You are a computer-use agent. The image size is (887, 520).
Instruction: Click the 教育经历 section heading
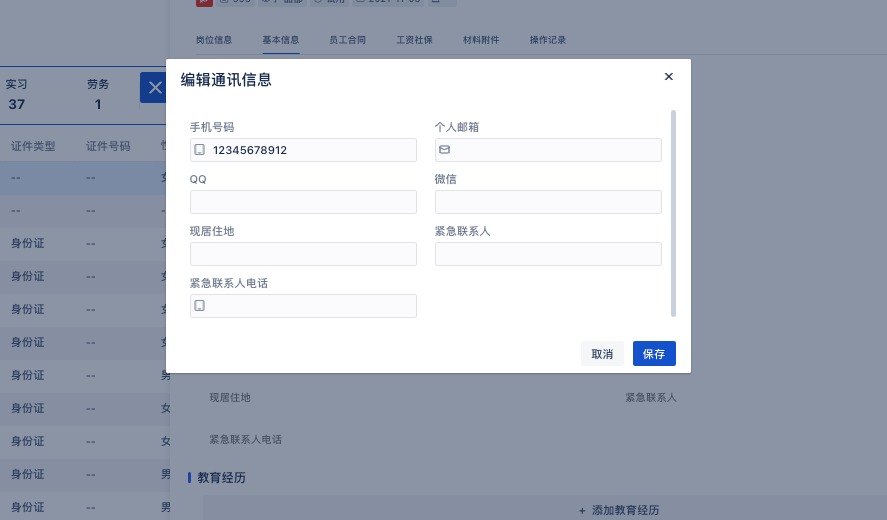click(221, 478)
